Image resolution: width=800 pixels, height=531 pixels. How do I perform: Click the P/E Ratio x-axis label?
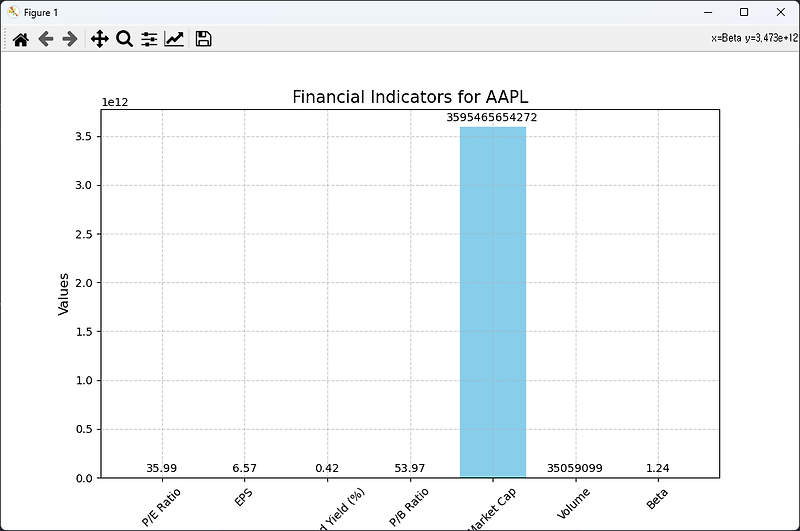[x=161, y=507]
